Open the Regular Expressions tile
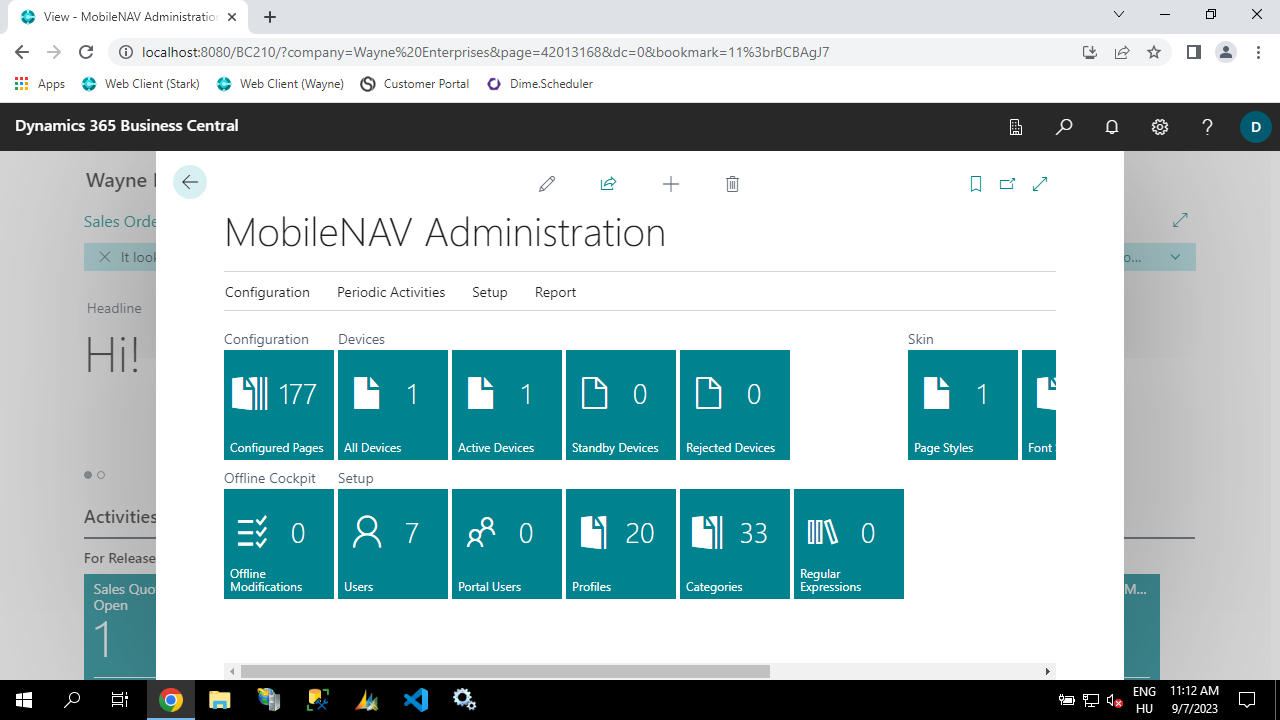1280x720 pixels. point(849,544)
